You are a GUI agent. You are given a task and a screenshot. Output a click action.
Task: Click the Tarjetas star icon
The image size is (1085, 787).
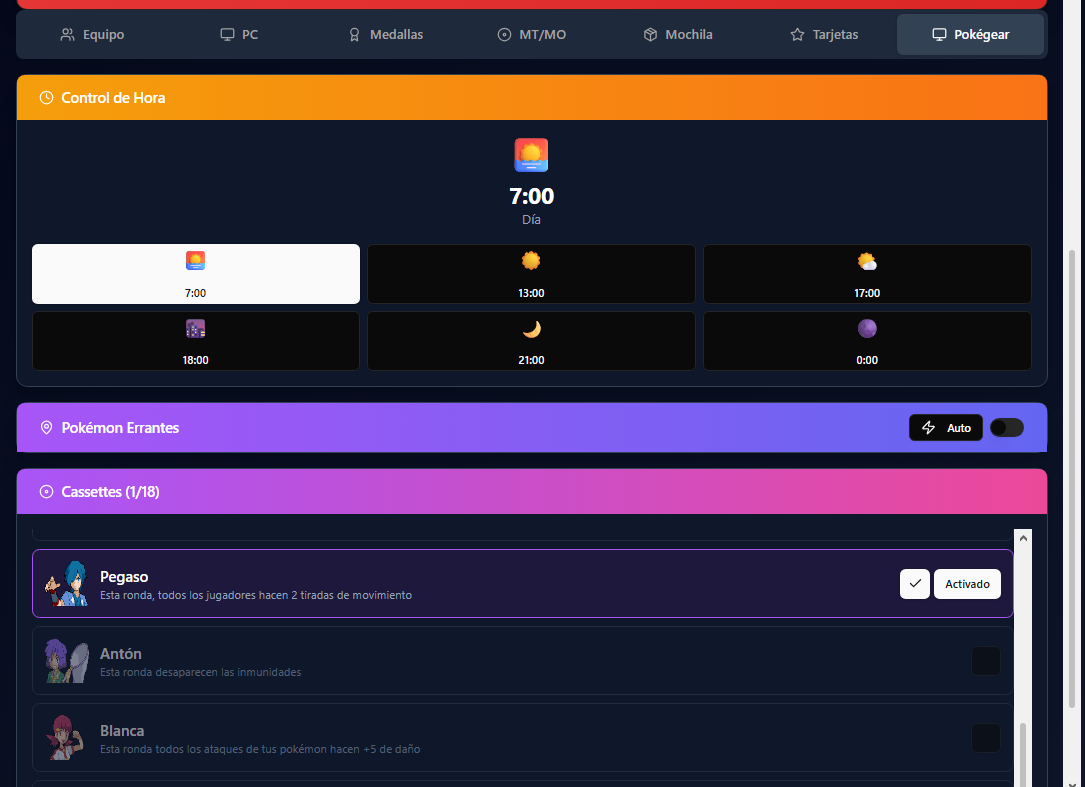(x=797, y=35)
